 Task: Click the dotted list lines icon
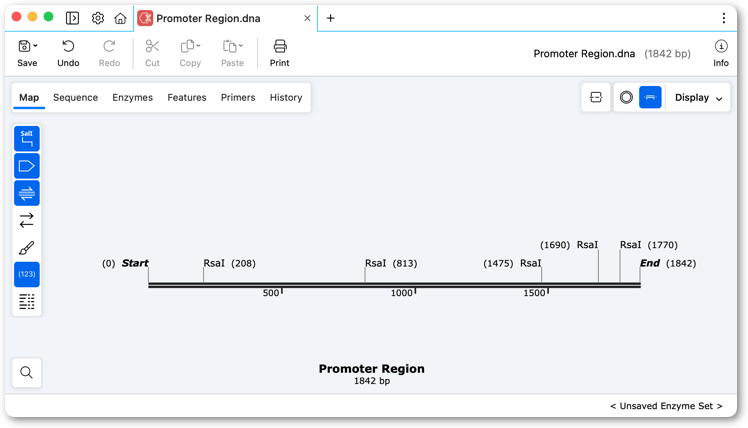(27, 302)
